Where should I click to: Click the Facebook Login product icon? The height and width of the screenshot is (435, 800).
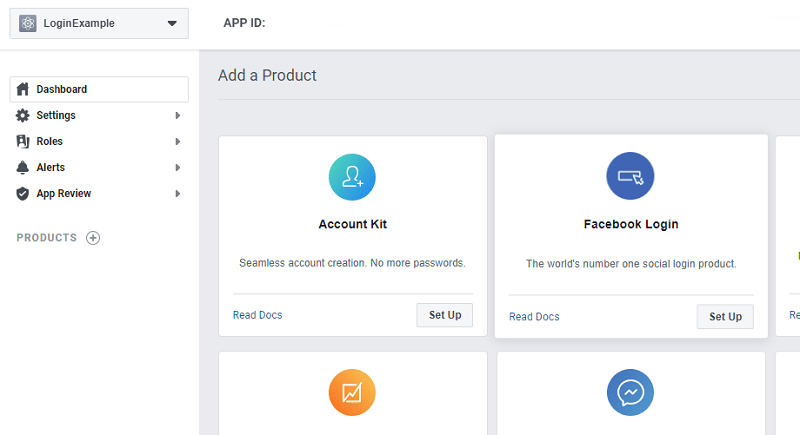630,176
